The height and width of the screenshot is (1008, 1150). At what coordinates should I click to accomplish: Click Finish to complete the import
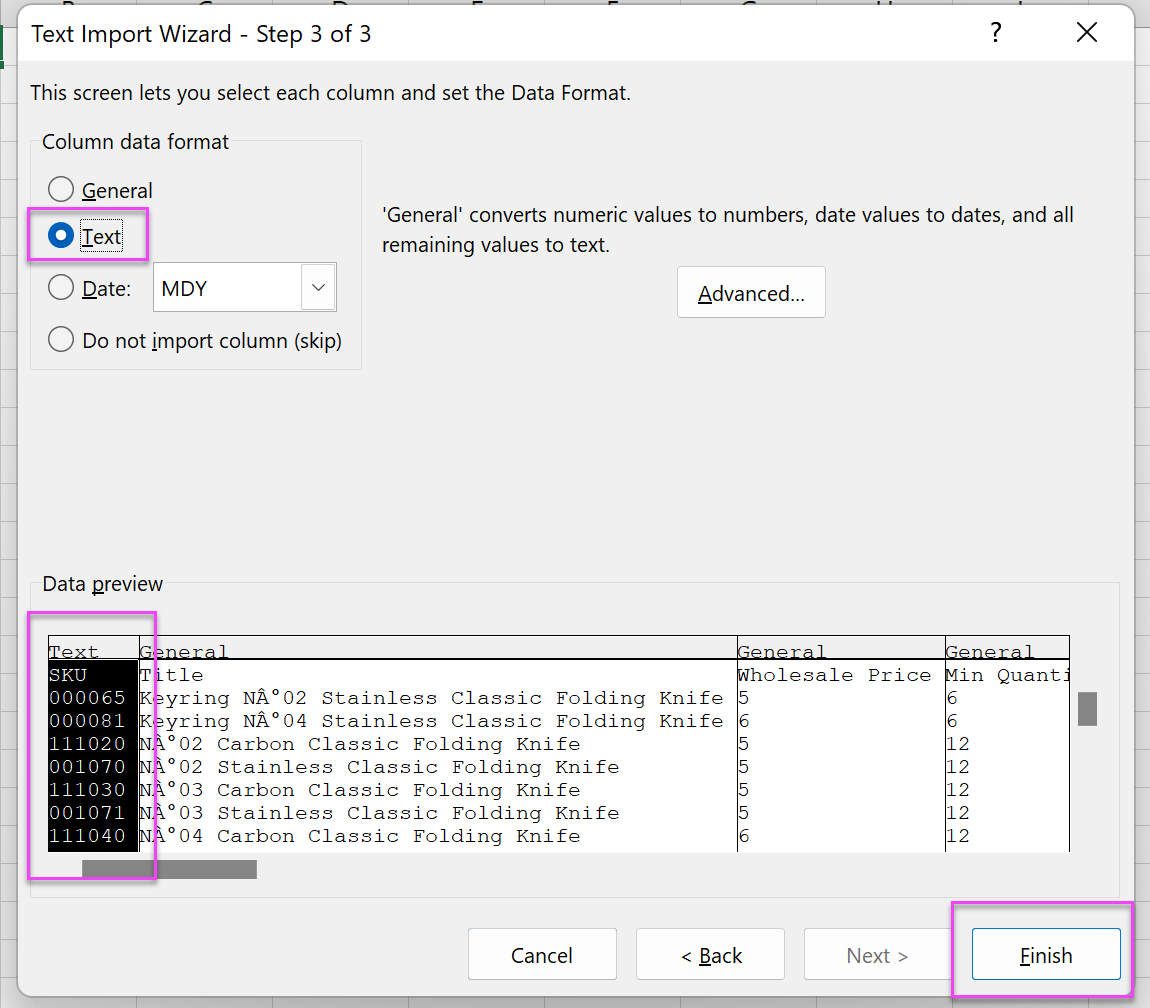click(1045, 955)
